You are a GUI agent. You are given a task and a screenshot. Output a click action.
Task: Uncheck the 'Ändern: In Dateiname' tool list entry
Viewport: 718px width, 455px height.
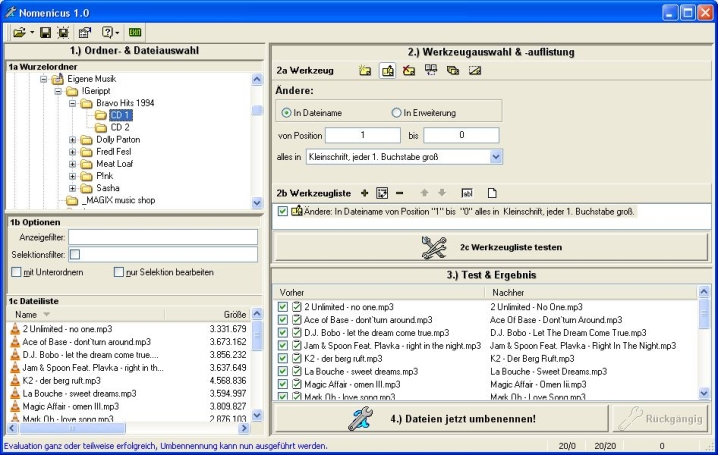point(283,211)
